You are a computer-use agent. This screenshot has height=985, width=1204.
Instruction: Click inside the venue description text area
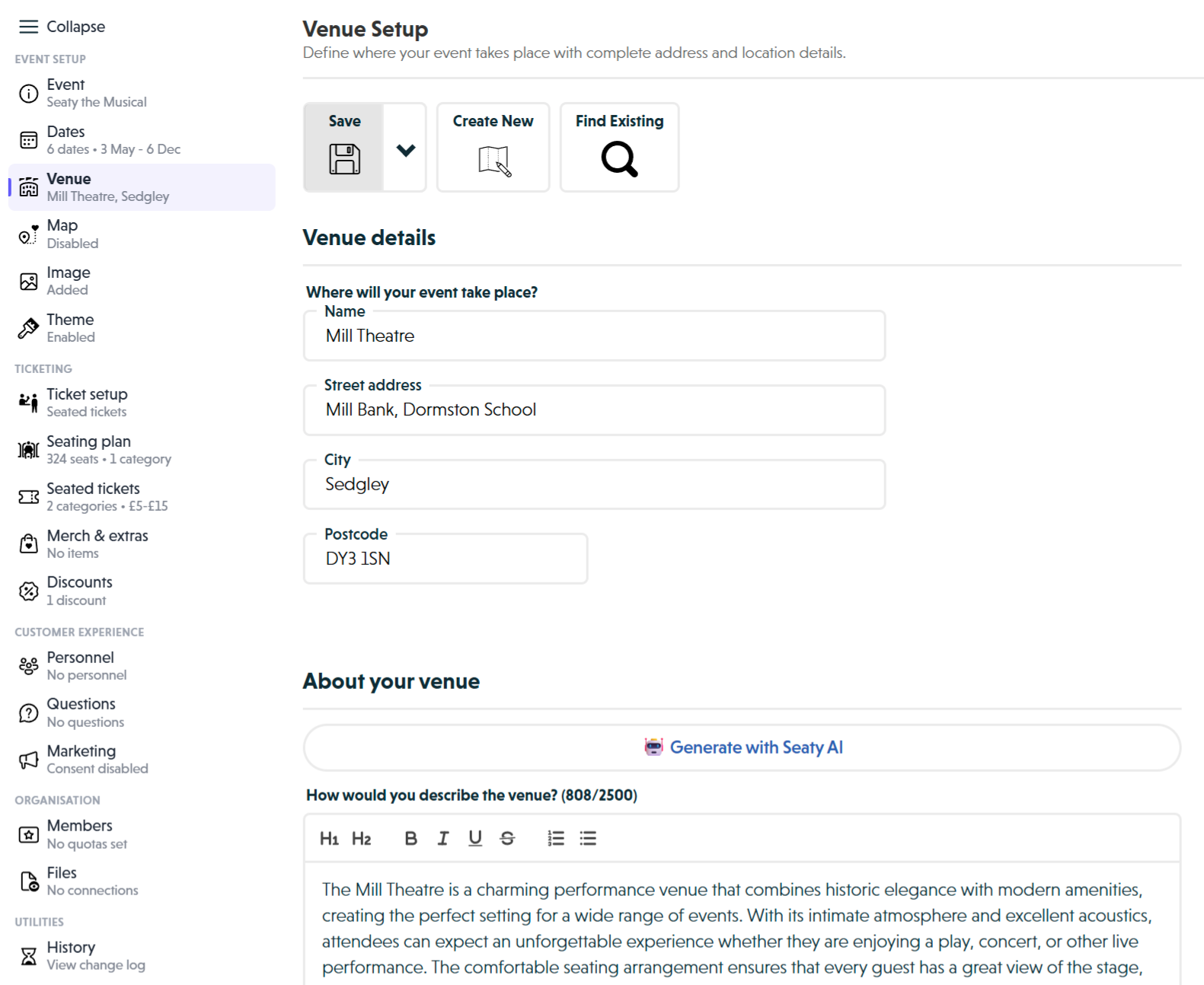pos(742,925)
